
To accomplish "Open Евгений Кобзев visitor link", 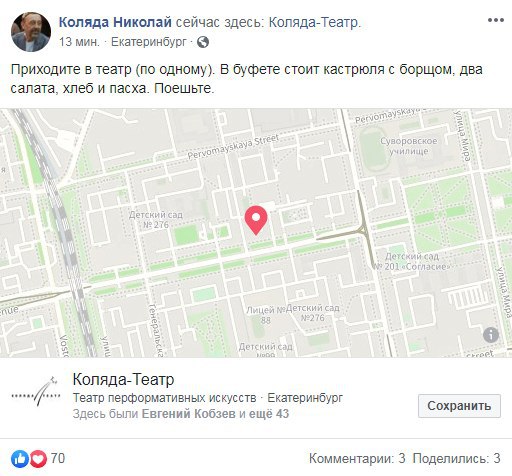I will [x=189, y=414].
